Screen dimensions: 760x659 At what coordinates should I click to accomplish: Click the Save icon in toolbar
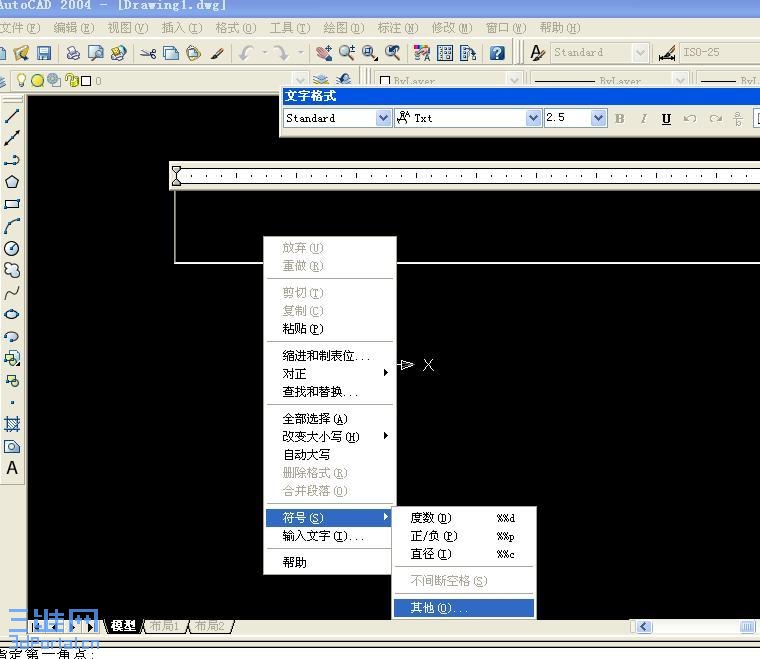(44, 53)
